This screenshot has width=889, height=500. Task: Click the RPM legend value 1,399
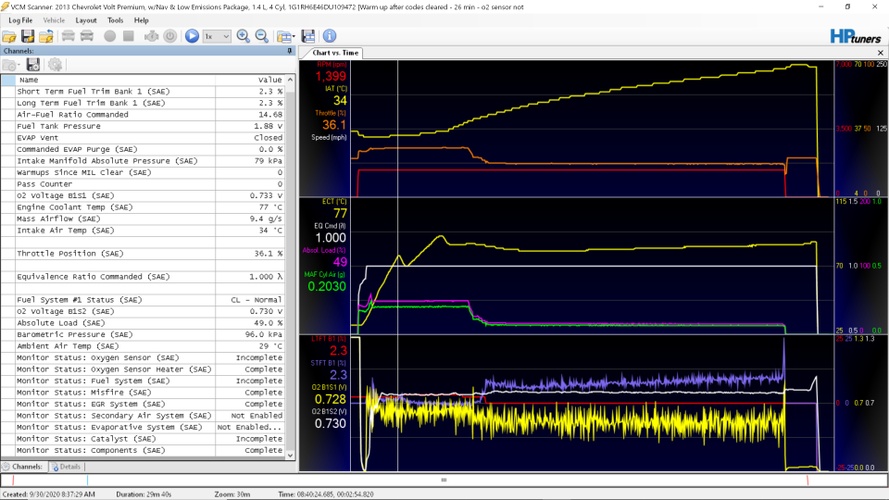click(331, 77)
